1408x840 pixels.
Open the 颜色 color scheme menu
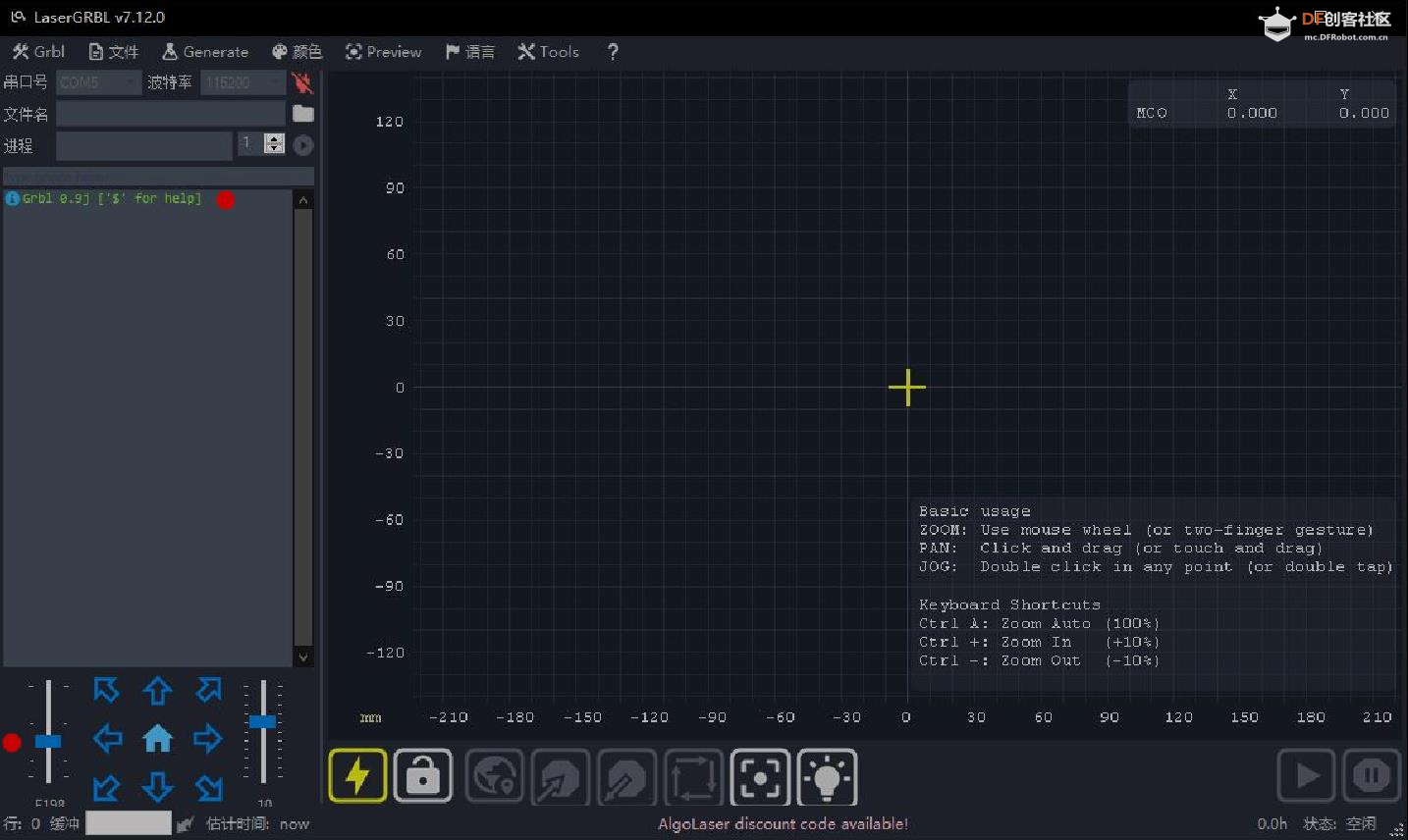(x=297, y=52)
